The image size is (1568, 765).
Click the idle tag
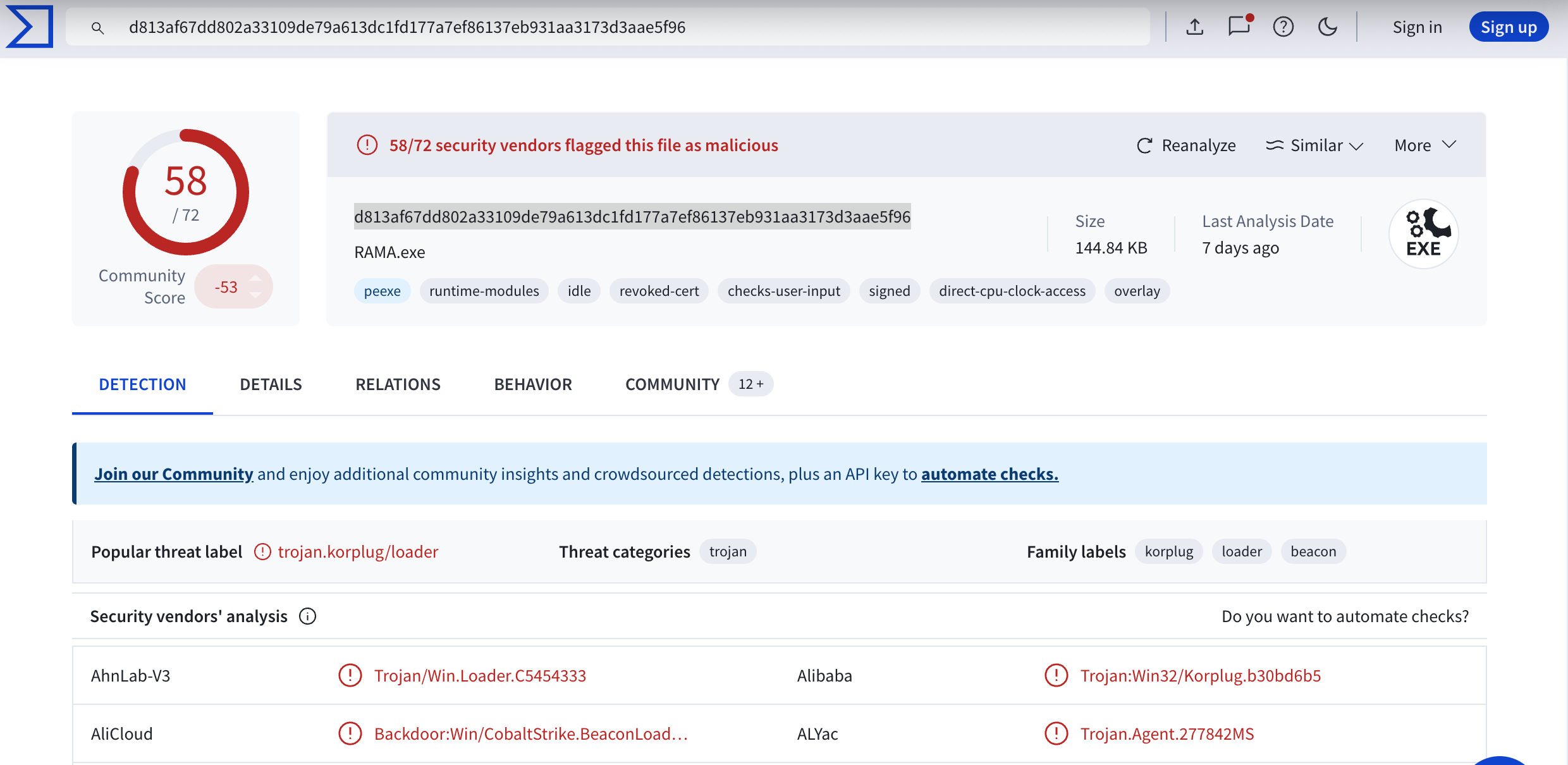click(x=579, y=291)
